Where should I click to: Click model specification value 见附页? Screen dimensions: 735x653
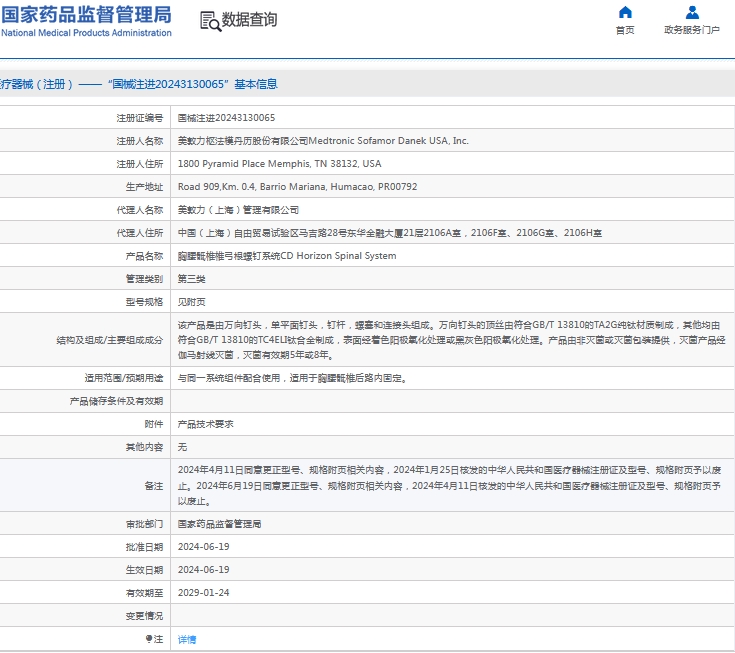tap(191, 302)
